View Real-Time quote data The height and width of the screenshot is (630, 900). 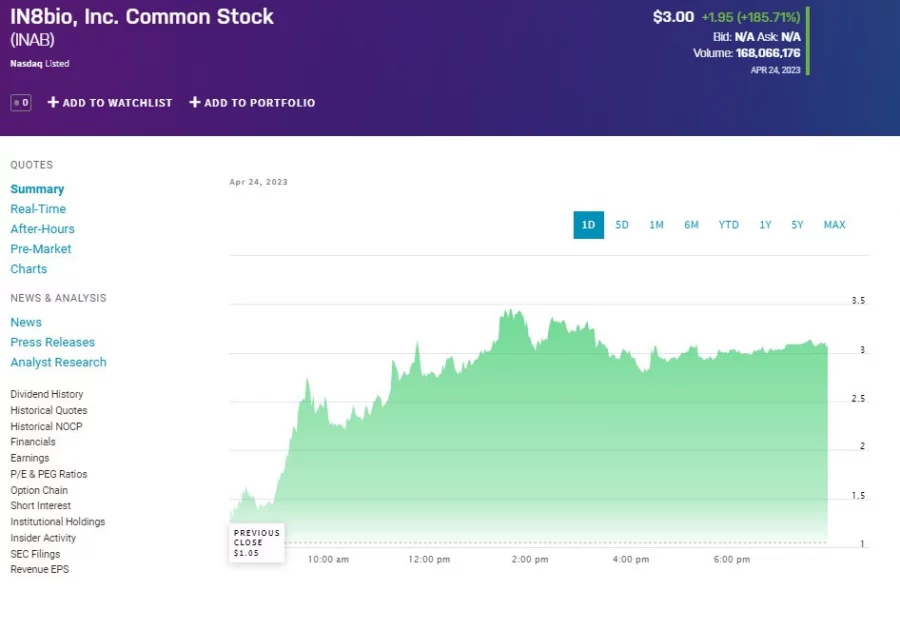(38, 208)
